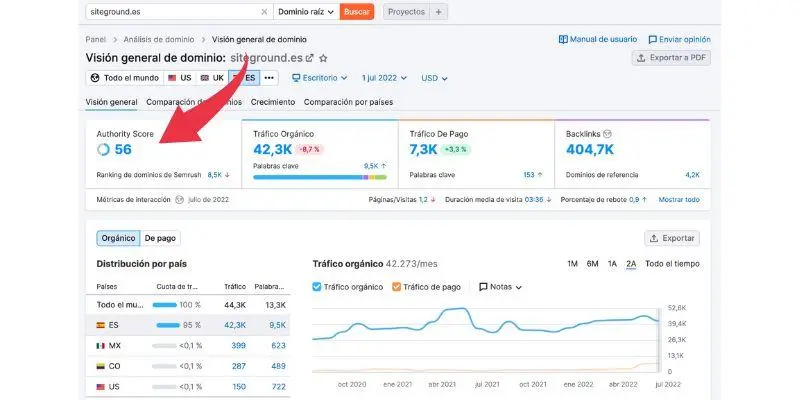The height and width of the screenshot is (400, 800).
Task: Toggle the Tráfico de pago checkbox
Action: 397,287
